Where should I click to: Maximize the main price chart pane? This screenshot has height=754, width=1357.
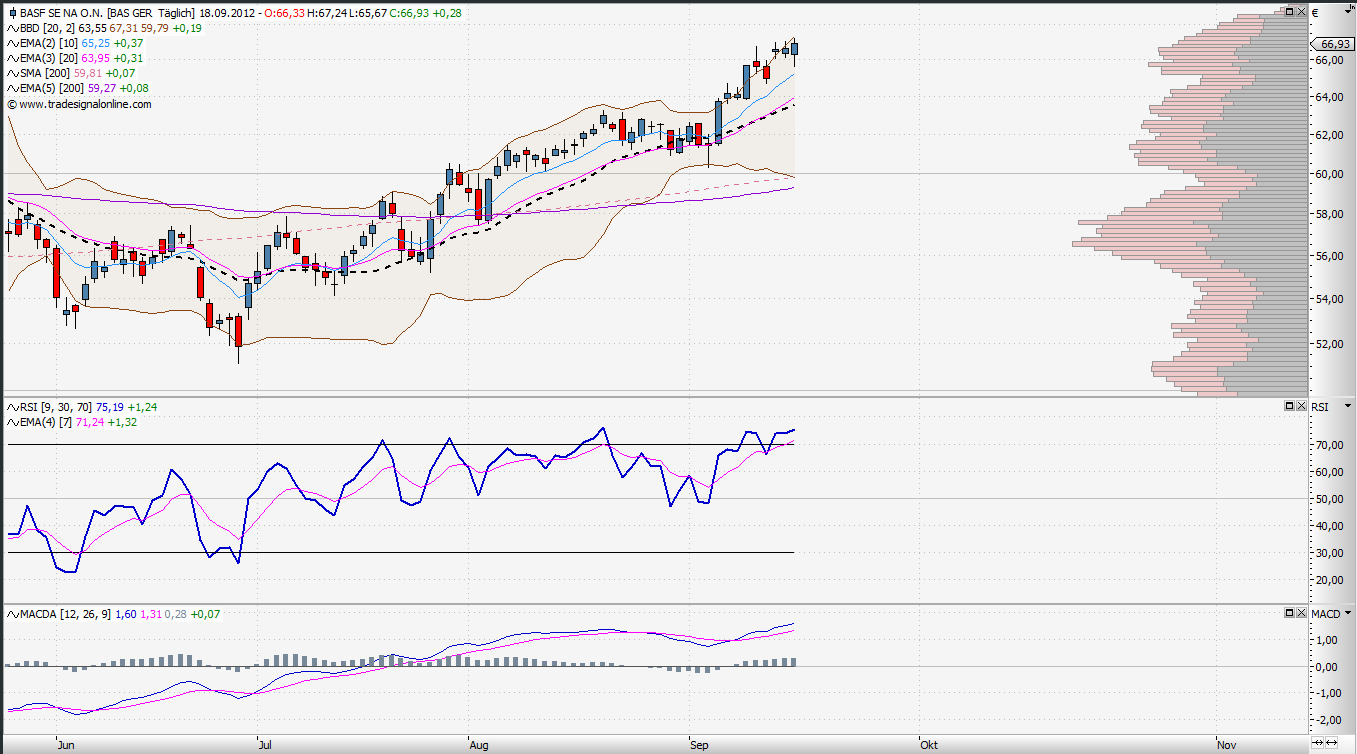pyautogui.click(x=1290, y=12)
